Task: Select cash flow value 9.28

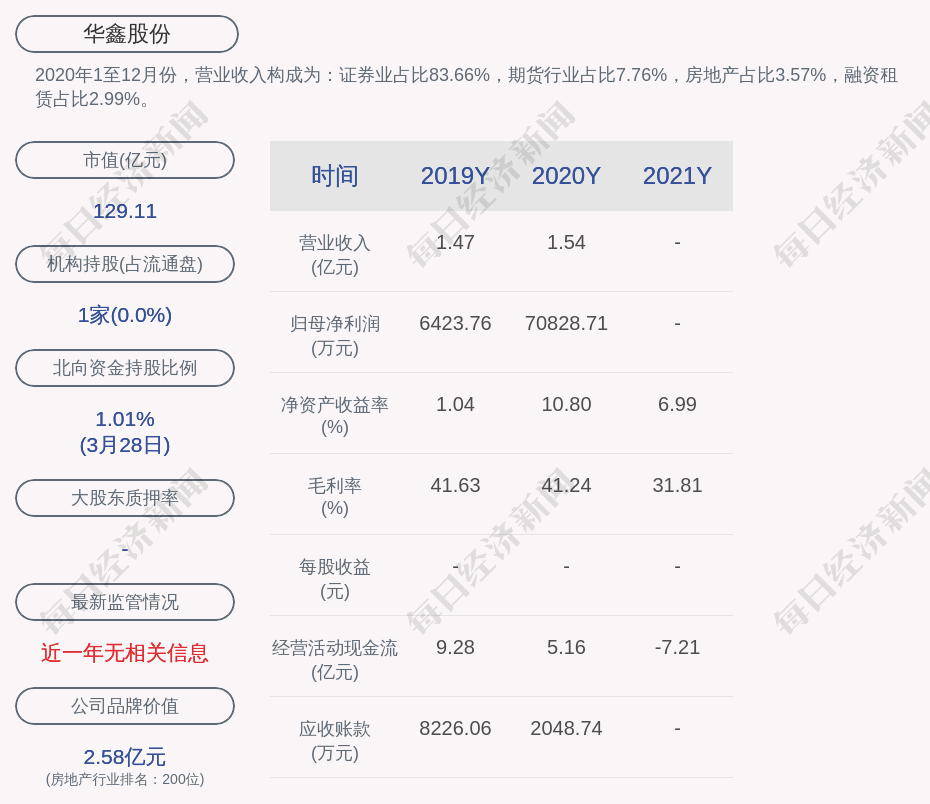Action: tap(455, 647)
